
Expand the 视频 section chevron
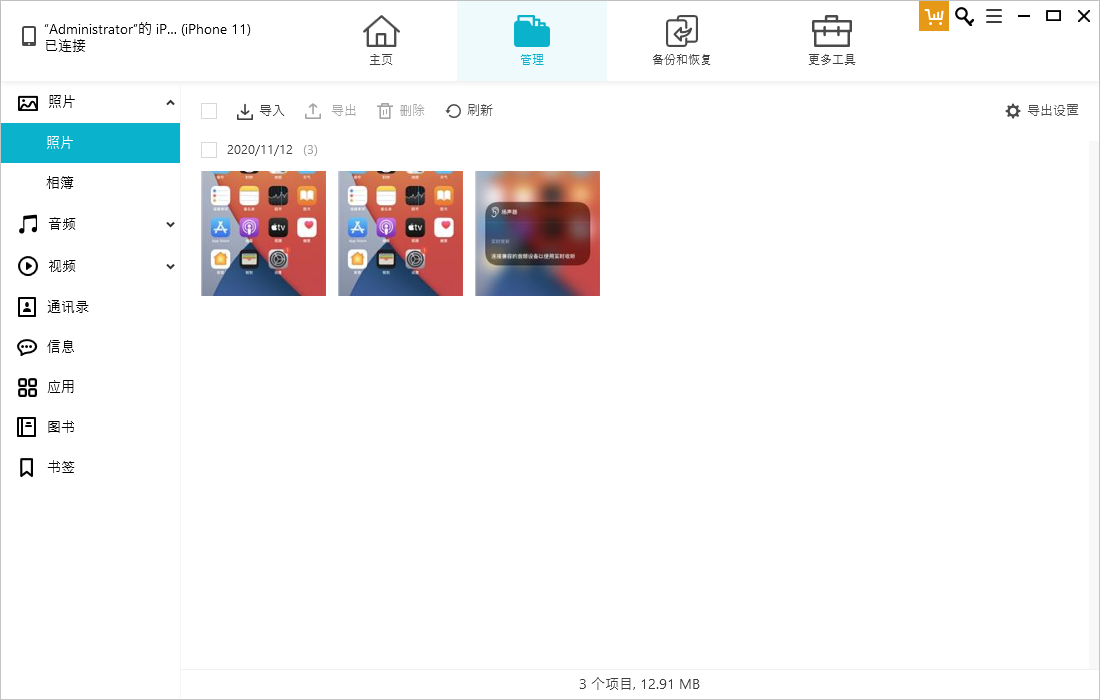tap(170, 267)
